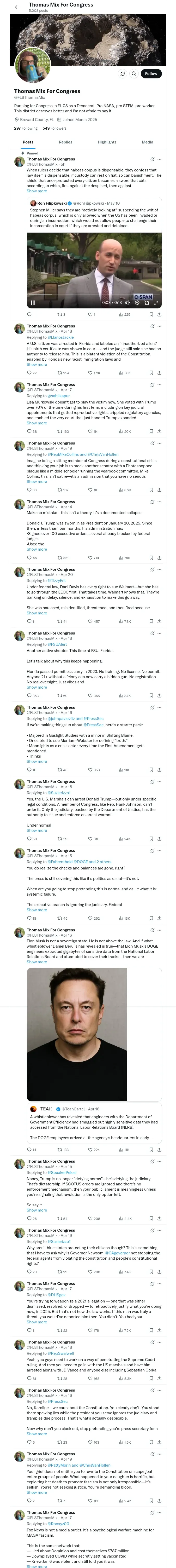The image size is (176, 1568).
Task: Mute the video's sound
Action: click(x=128, y=302)
